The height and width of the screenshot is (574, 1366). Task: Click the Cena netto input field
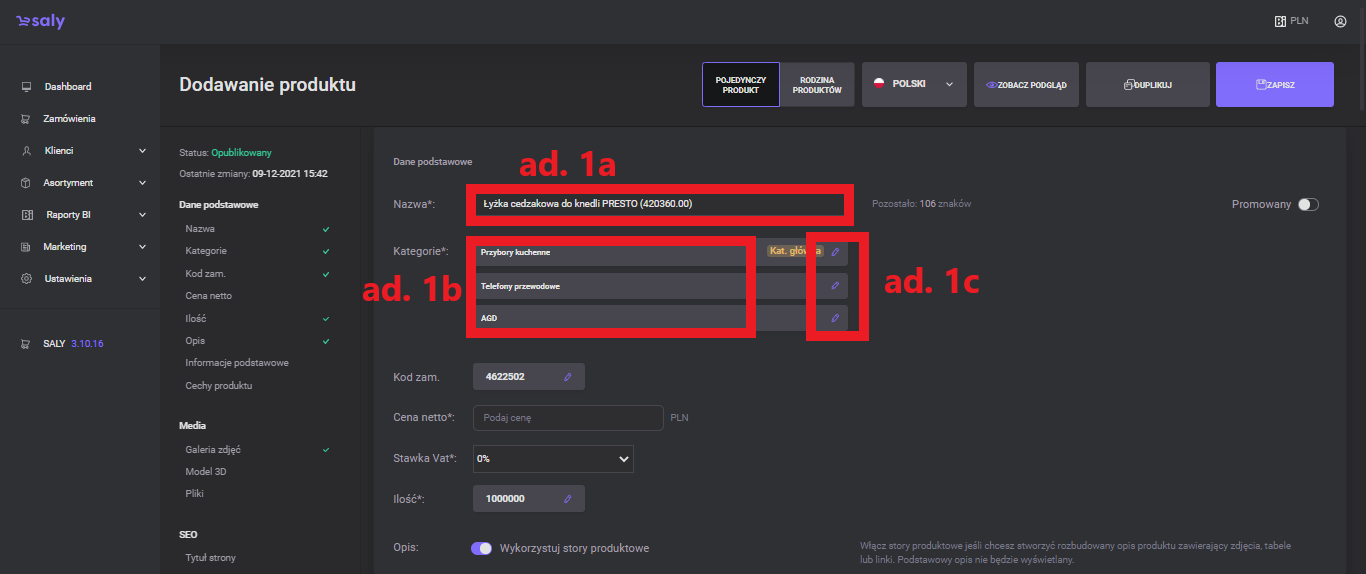point(567,418)
